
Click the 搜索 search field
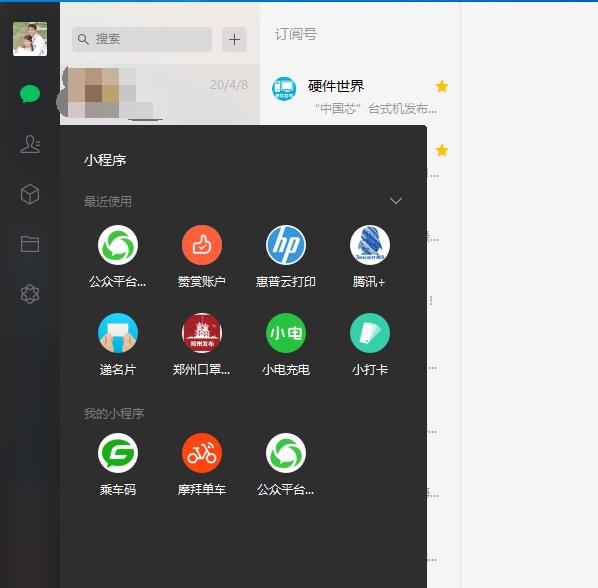tap(142, 39)
